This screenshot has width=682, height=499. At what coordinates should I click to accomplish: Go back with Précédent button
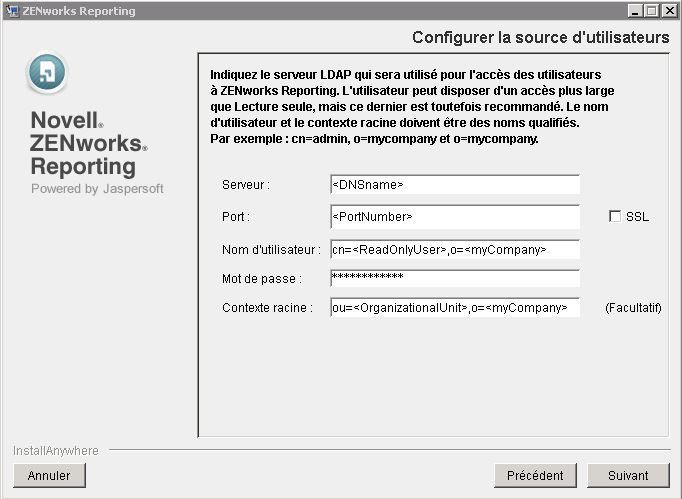pyautogui.click(x=535, y=475)
